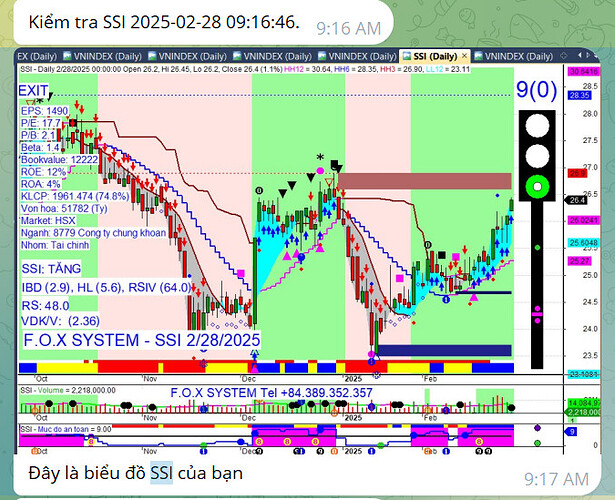Click the cyan 23.1081 price label
Screen dimensions: 615x500
pyautogui.click(x=584, y=375)
